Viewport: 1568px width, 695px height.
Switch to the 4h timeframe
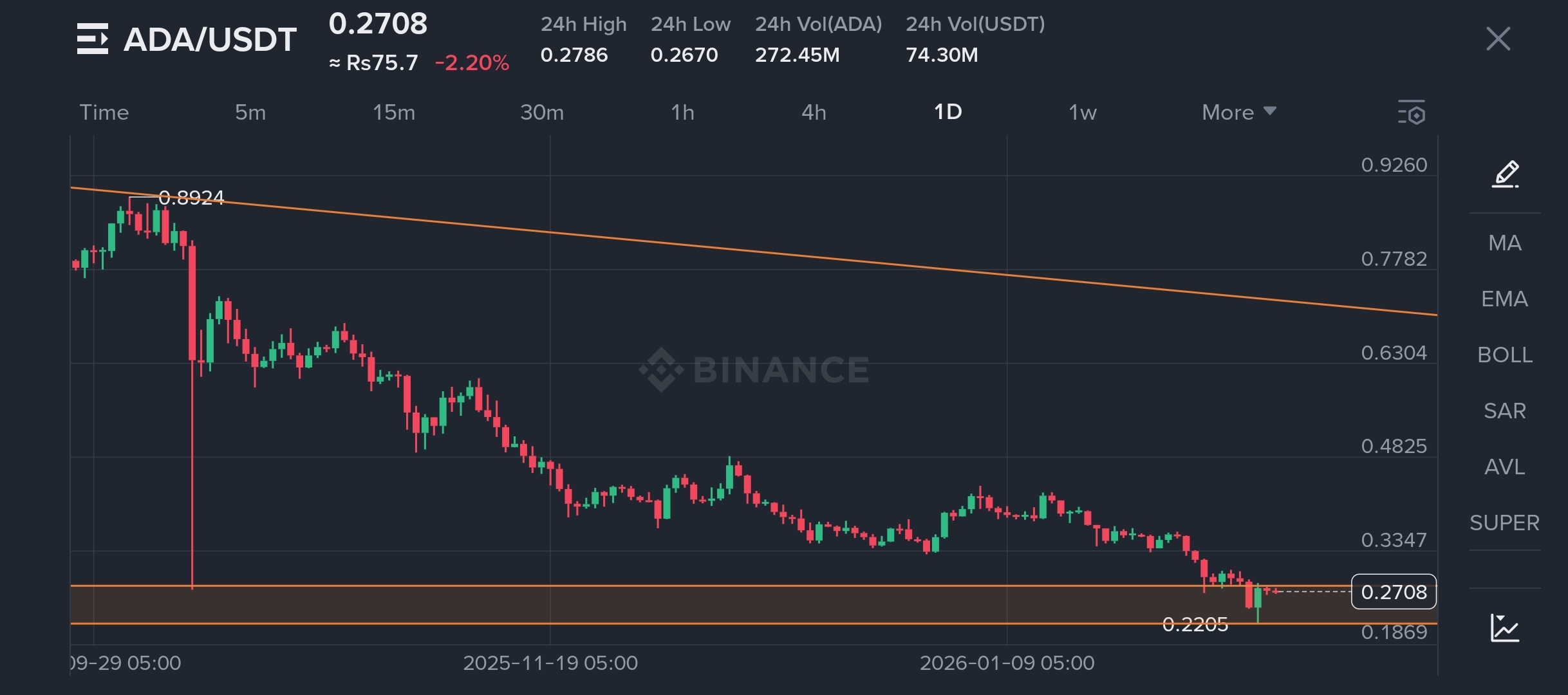pyautogui.click(x=814, y=113)
